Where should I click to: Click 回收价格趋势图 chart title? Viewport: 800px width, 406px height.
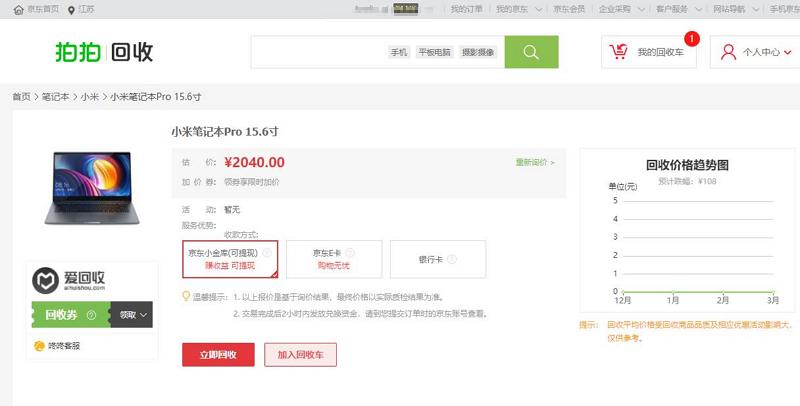(687, 165)
